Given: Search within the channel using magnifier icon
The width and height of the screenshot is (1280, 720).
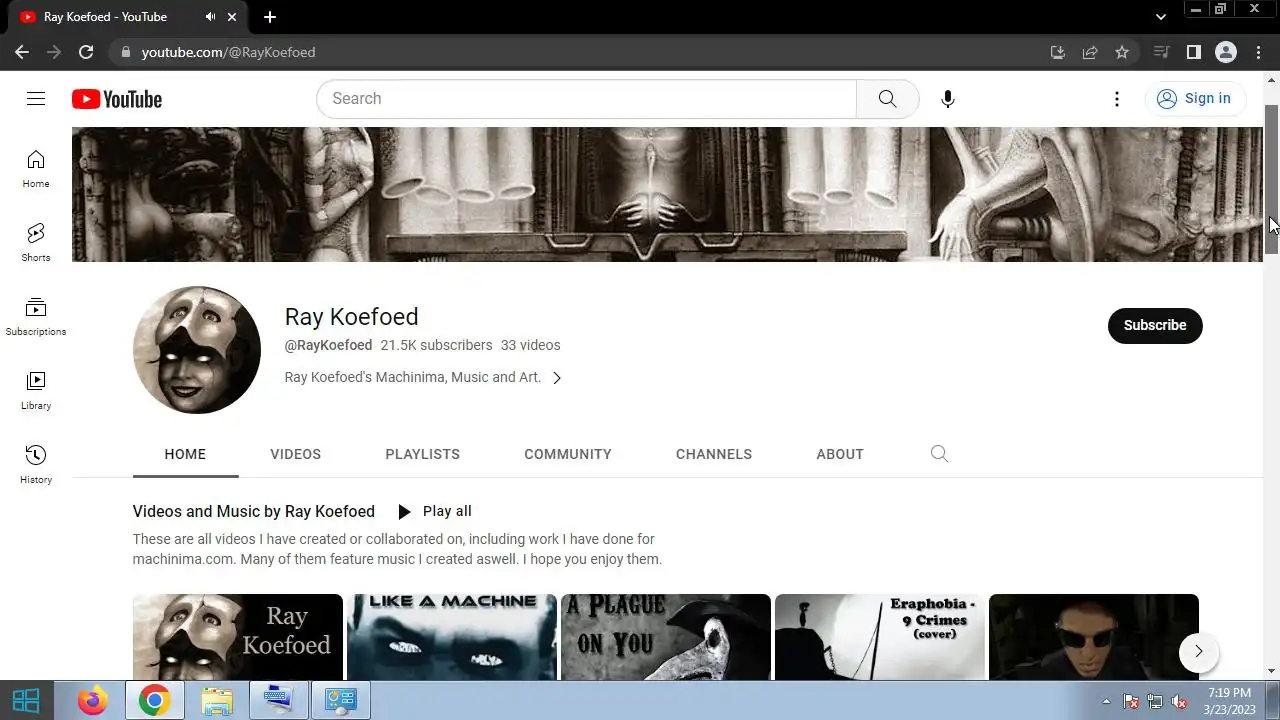Looking at the screenshot, I should (x=939, y=454).
